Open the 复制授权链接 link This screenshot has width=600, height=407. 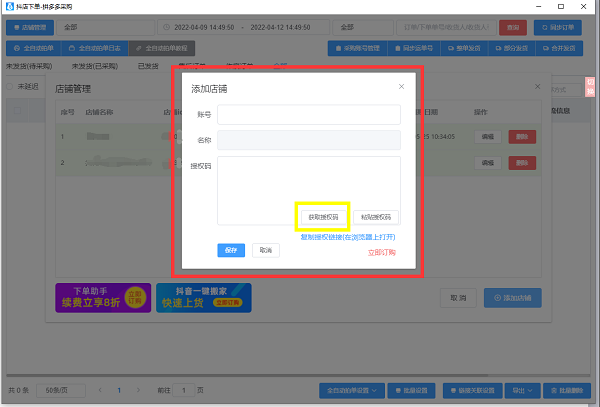347,237
